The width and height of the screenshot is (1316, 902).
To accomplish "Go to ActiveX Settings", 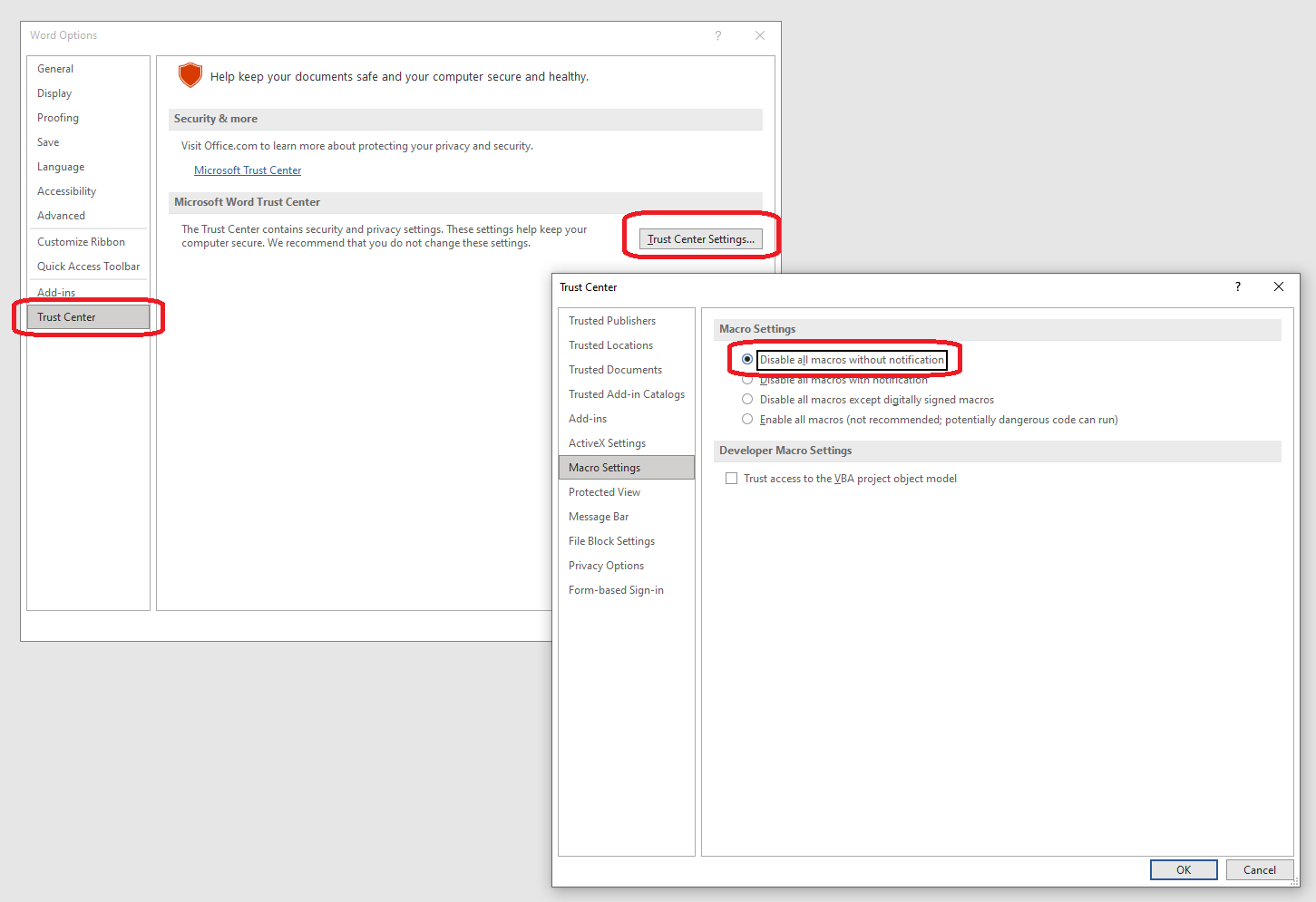I will click(607, 442).
